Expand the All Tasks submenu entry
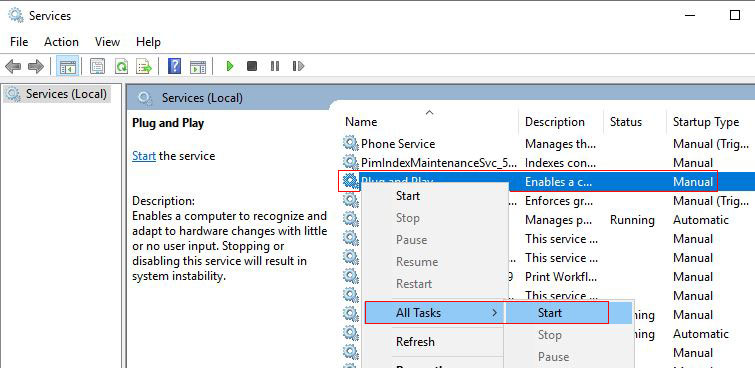755x368 pixels. 433,313
